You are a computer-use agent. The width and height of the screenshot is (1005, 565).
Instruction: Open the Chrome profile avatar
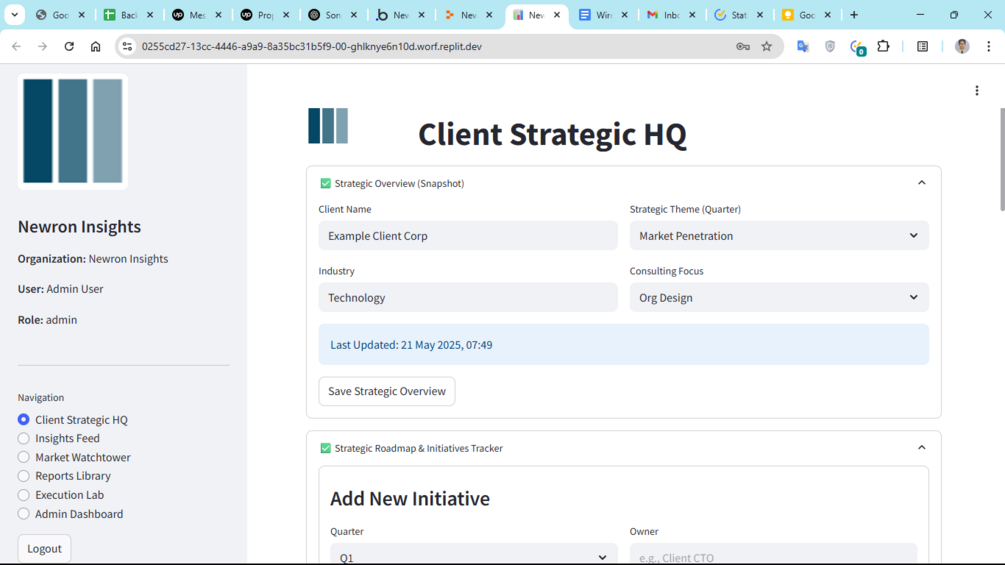[962, 46]
